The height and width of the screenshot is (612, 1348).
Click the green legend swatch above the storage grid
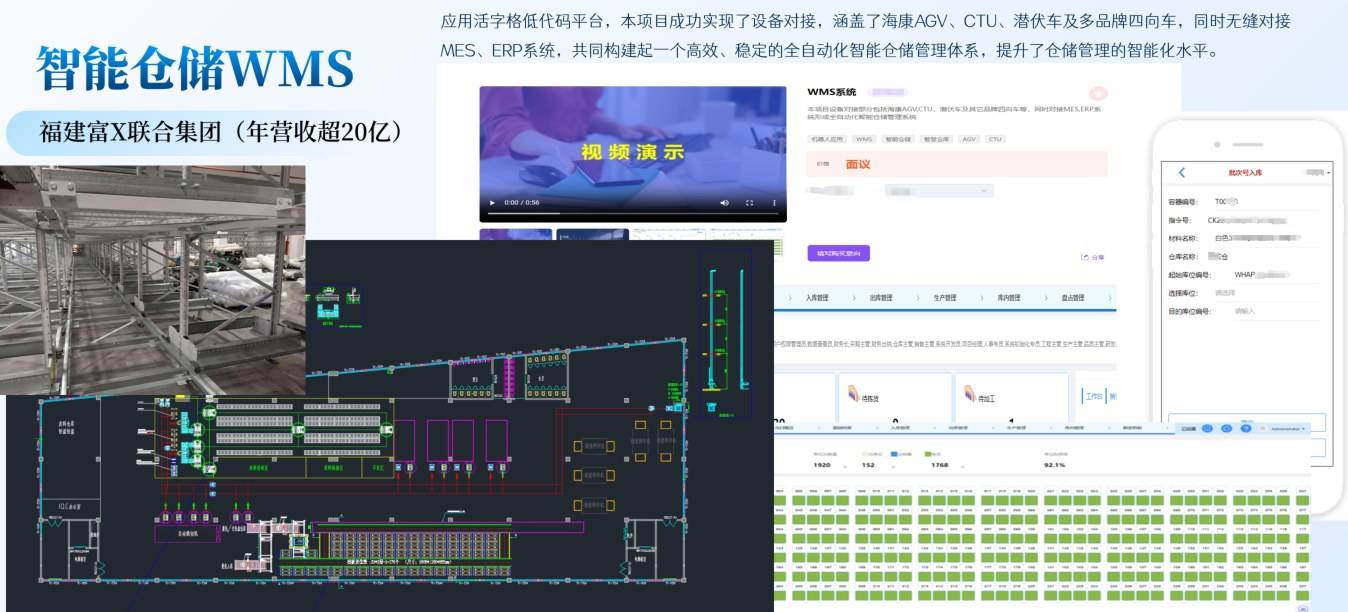point(928,454)
